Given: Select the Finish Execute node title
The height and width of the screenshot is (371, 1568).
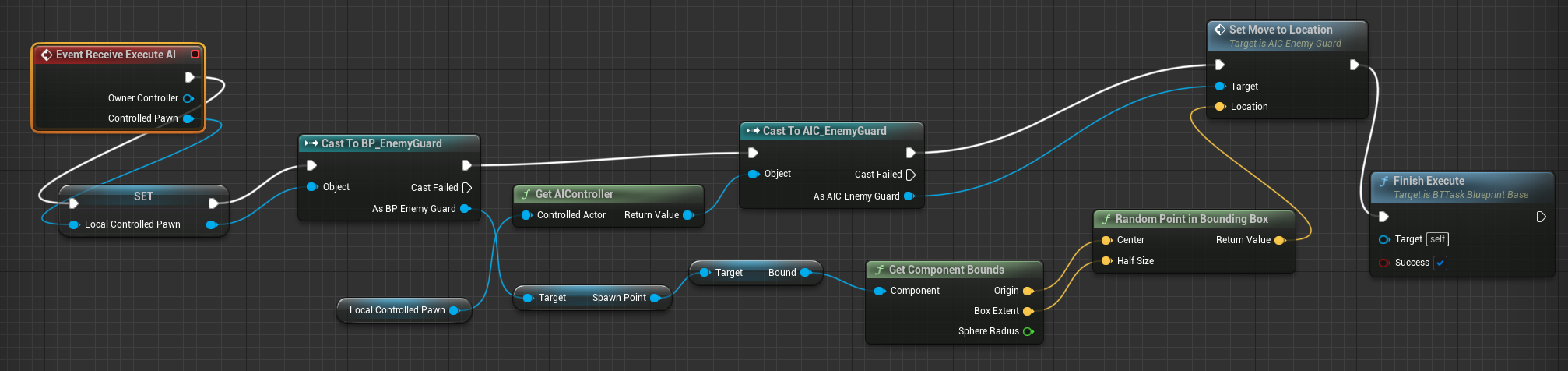Looking at the screenshot, I should click(1429, 181).
